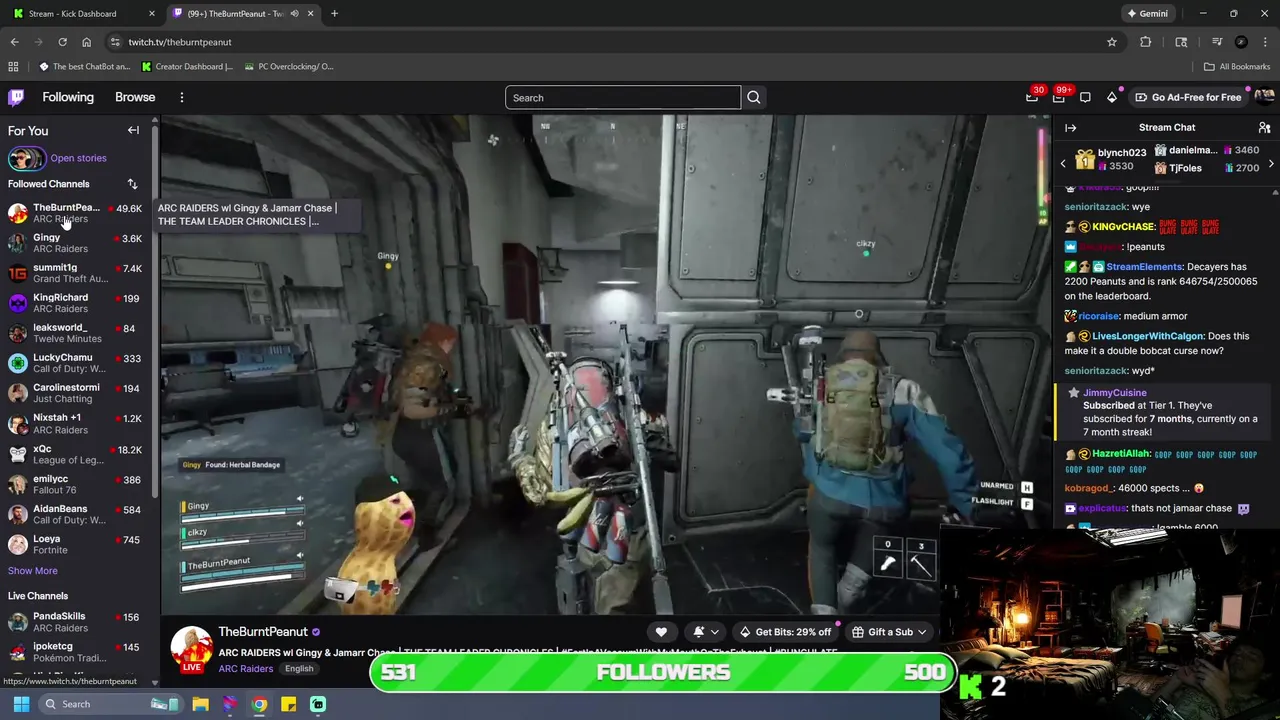Open AidanBeans channel in sidebar
This screenshot has width=1280, height=720.
point(77,514)
